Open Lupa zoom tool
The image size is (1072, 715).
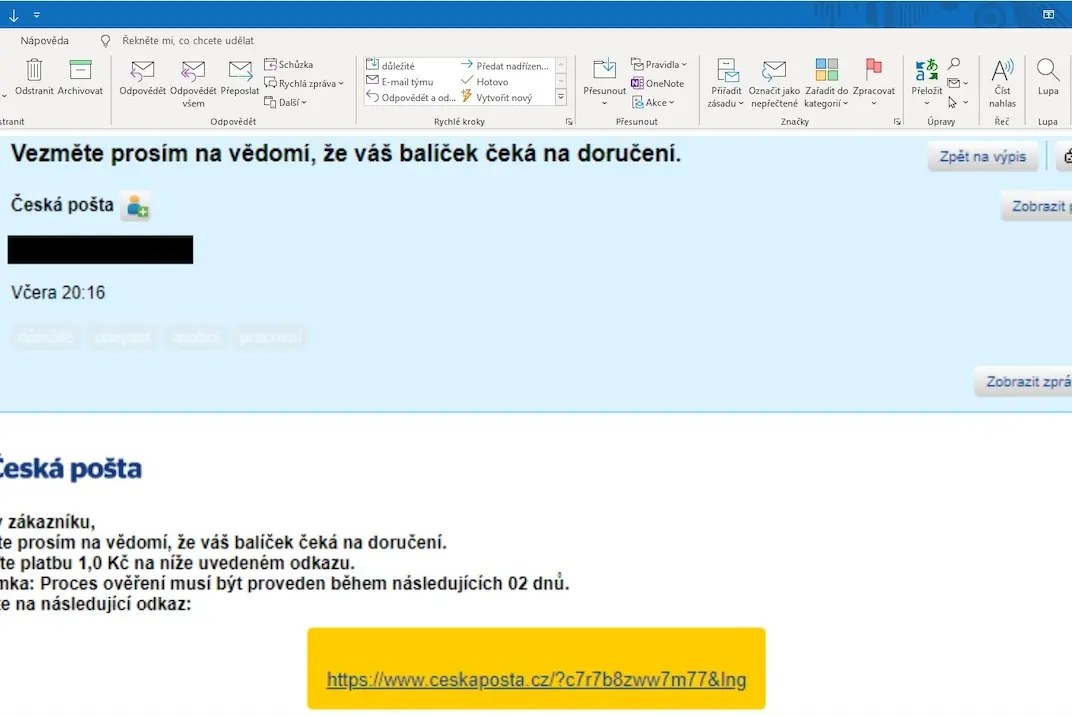point(1048,77)
